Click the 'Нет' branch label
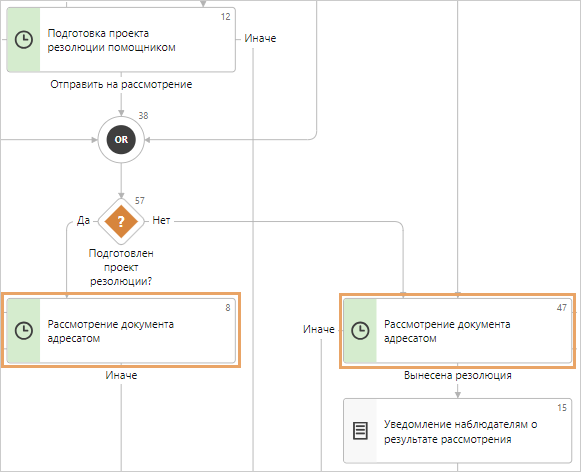The height and width of the screenshot is (472, 581). [x=161, y=220]
